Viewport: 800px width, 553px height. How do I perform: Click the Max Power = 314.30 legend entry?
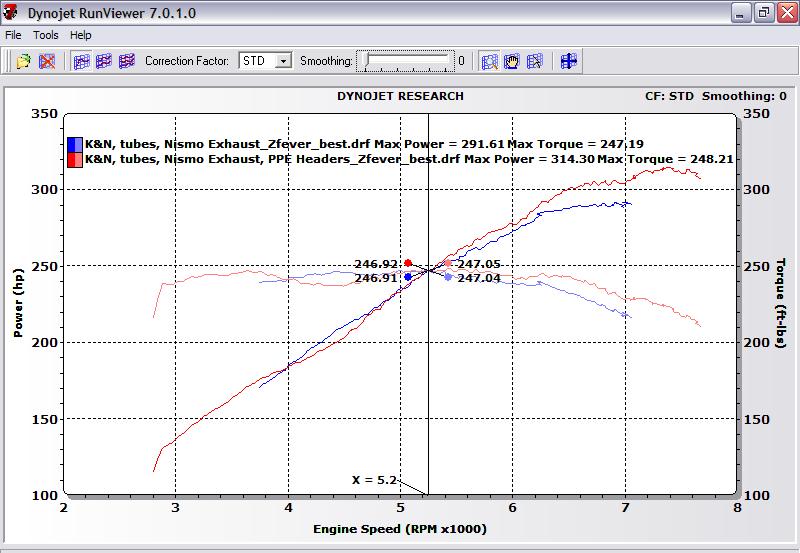tap(530, 159)
